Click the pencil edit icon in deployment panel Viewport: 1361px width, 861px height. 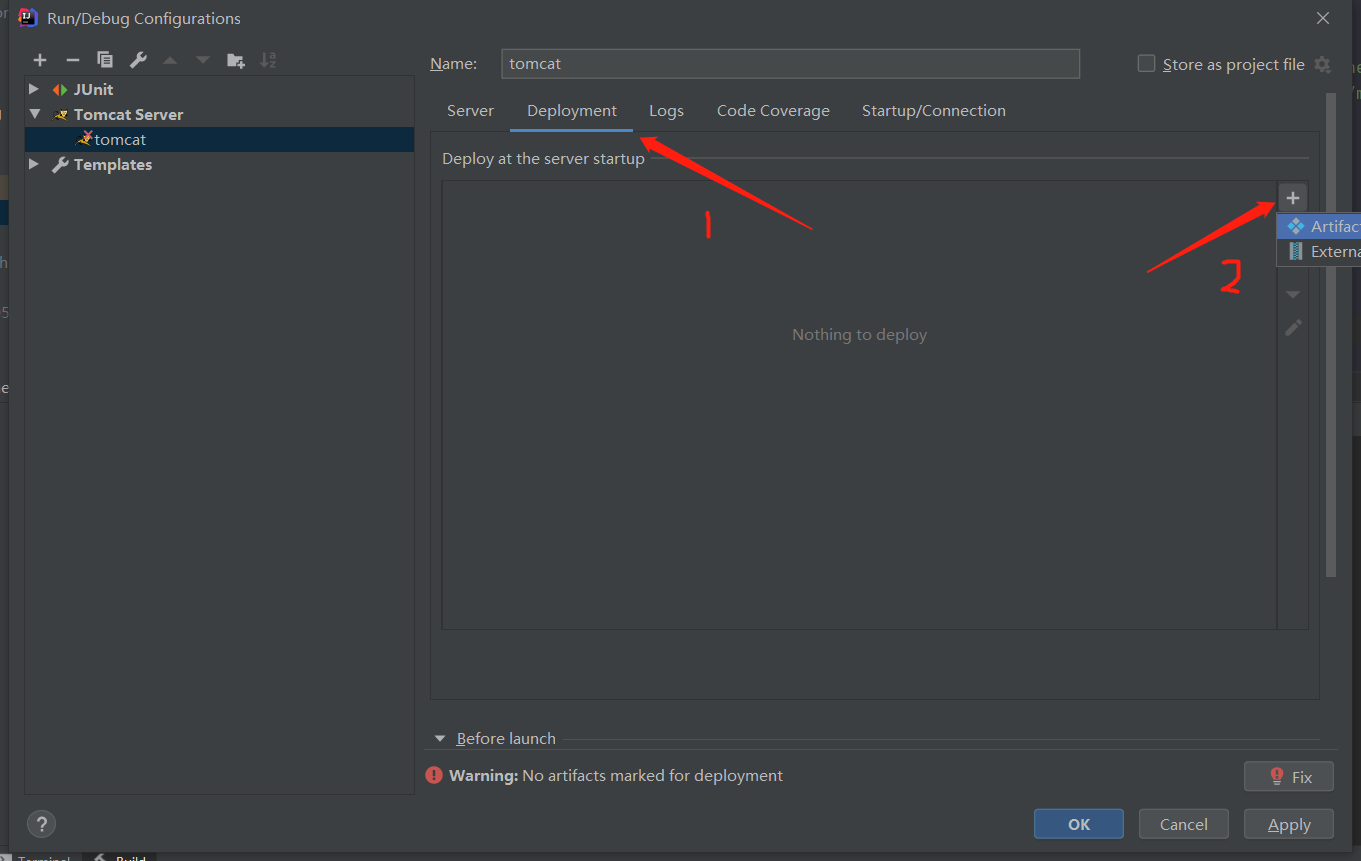coord(1293,327)
